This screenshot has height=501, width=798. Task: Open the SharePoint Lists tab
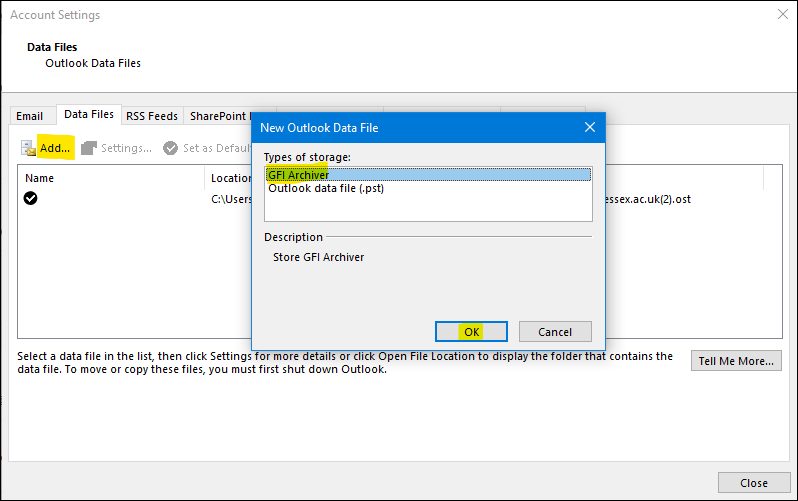[219, 116]
